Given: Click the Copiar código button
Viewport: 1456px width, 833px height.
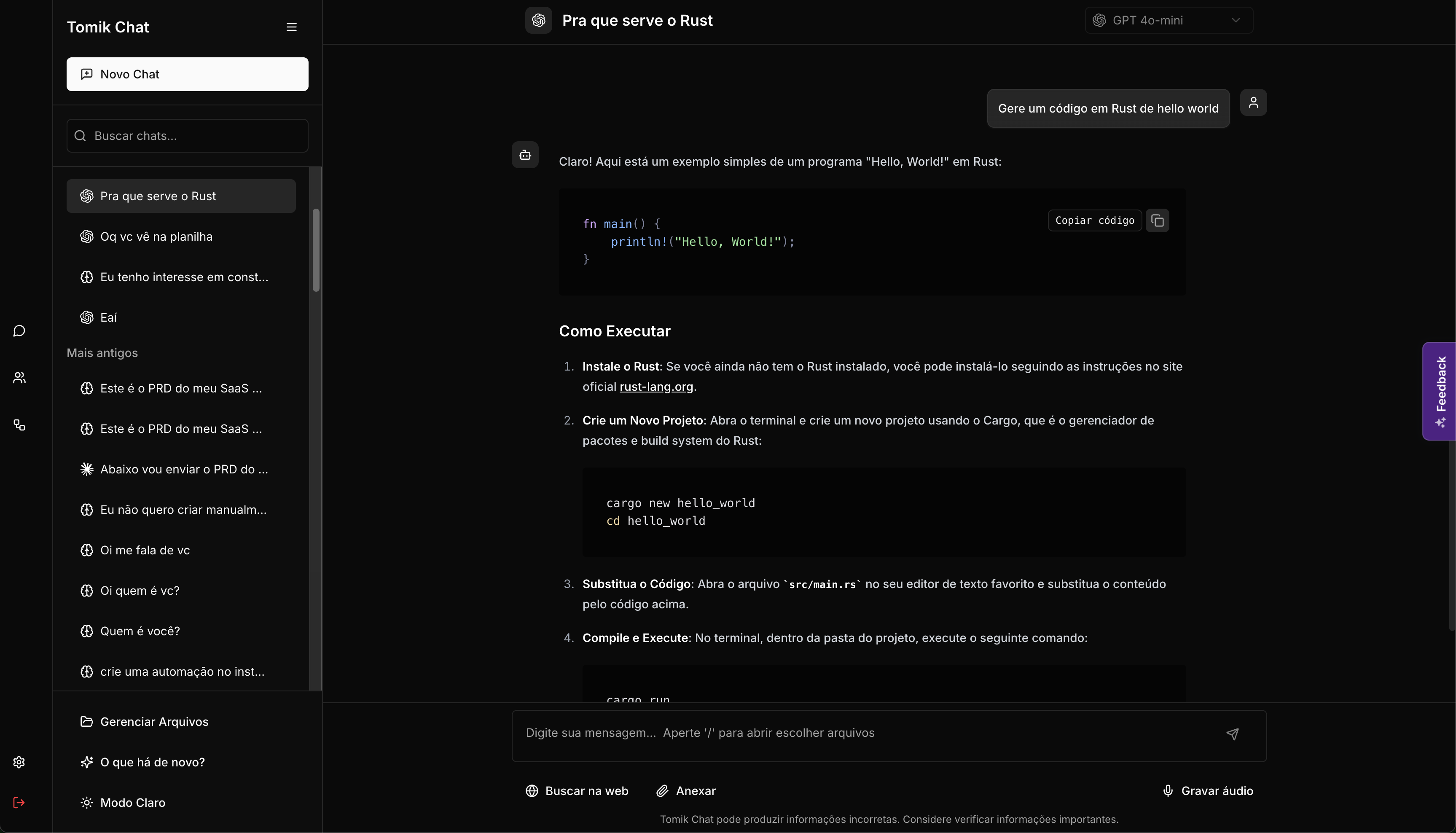Looking at the screenshot, I should click(x=1094, y=220).
